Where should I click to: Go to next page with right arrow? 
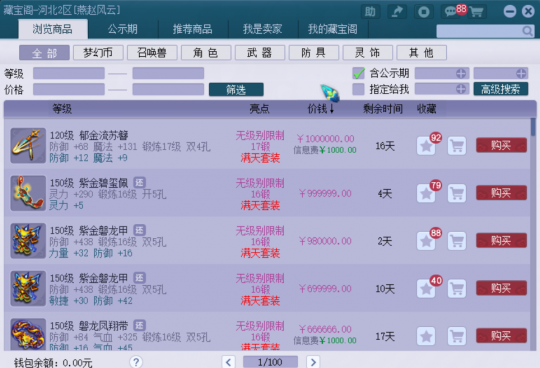tap(313, 362)
